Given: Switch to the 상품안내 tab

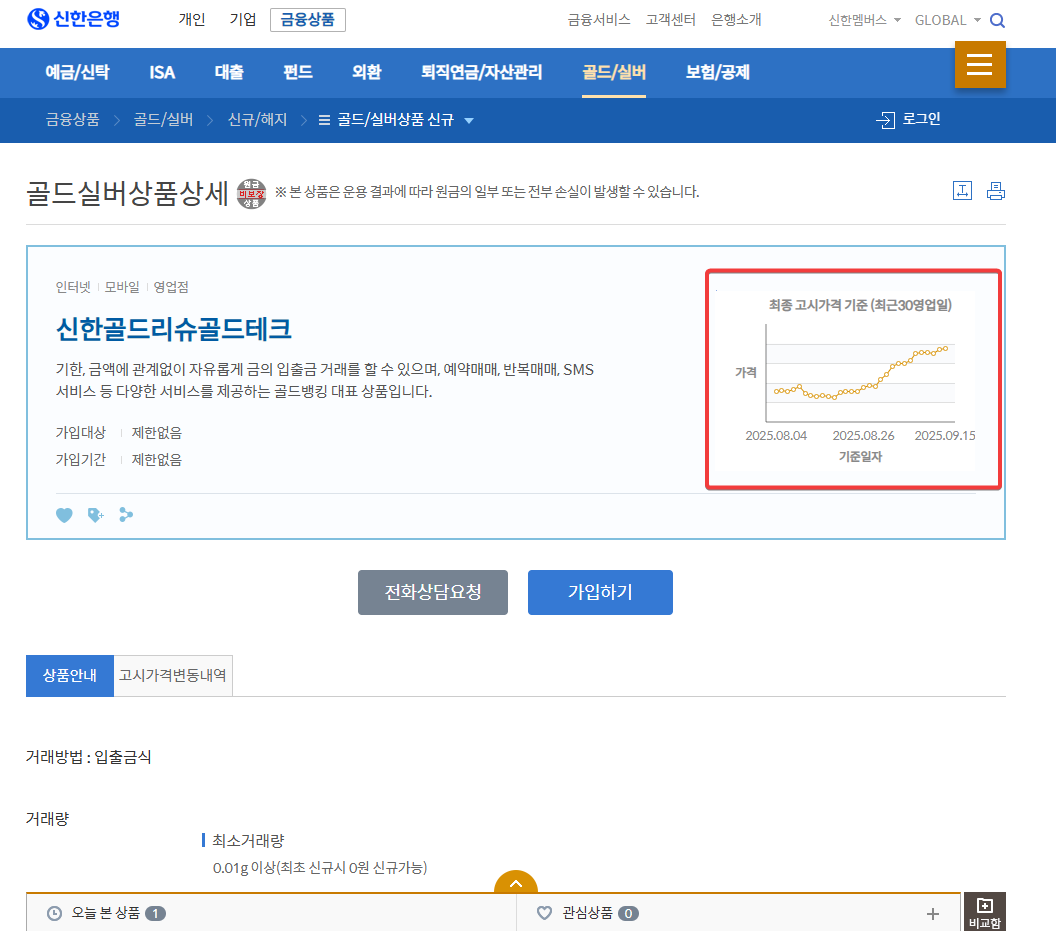Looking at the screenshot, I should point(70,675).
